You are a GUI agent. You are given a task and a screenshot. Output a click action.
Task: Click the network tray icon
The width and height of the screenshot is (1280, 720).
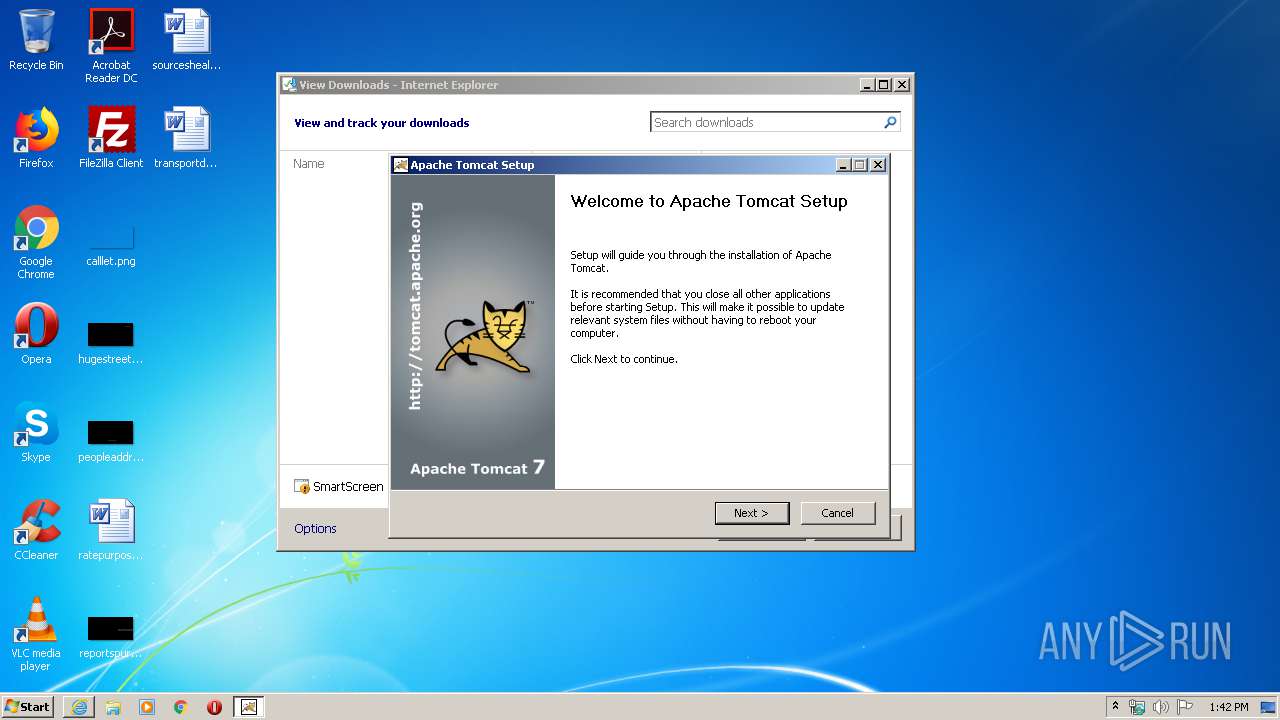[x=1137, y=707]
